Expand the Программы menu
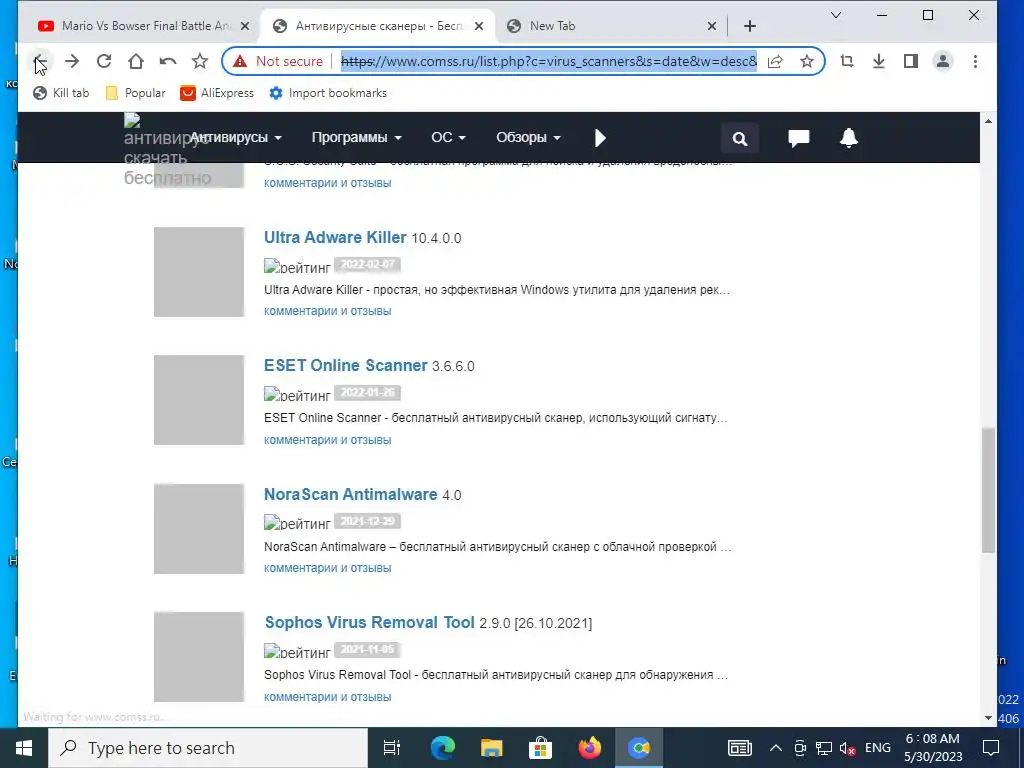Viewport: 1024px width, 768px height. tap(357, 137)
